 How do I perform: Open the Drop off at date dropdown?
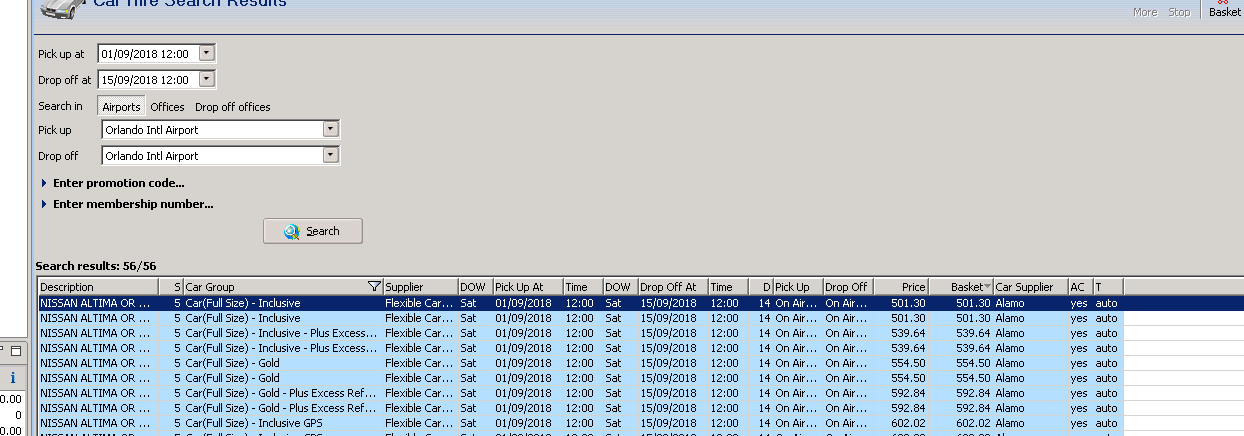[206, 79]
